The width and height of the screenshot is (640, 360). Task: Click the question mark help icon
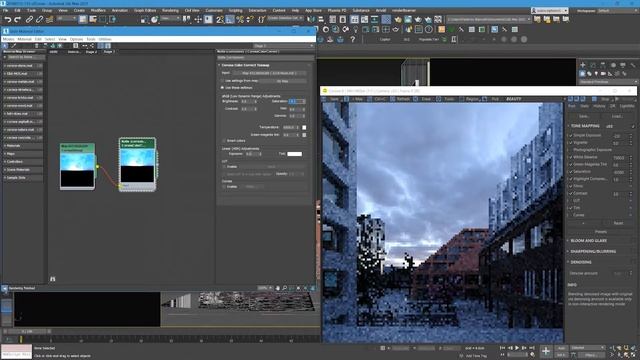[353, 40]
